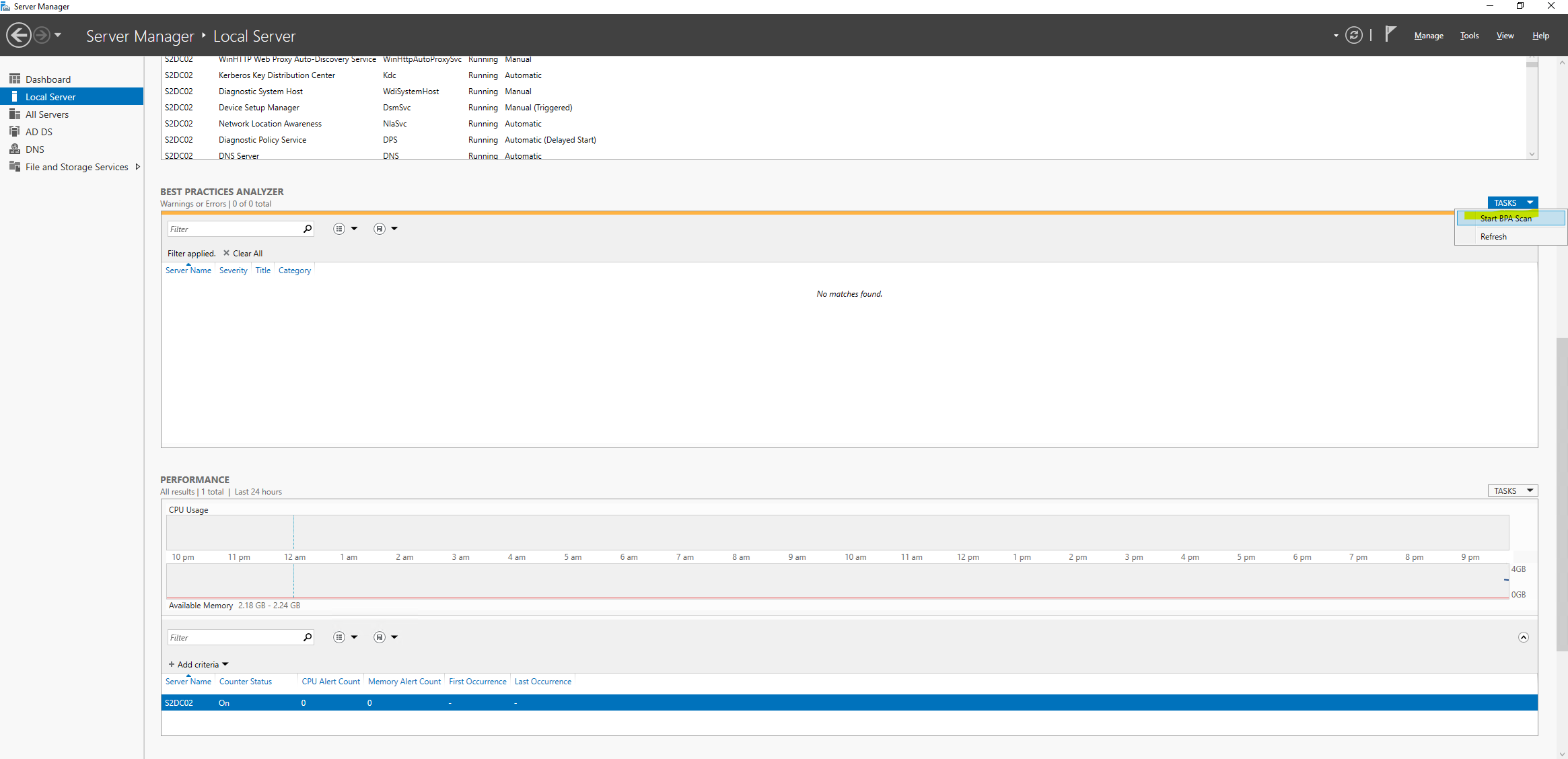This screenshot has width=1568, height=759.
Task: Open the Performance TASKS dropdown
Action: [x=1512, y=491]
